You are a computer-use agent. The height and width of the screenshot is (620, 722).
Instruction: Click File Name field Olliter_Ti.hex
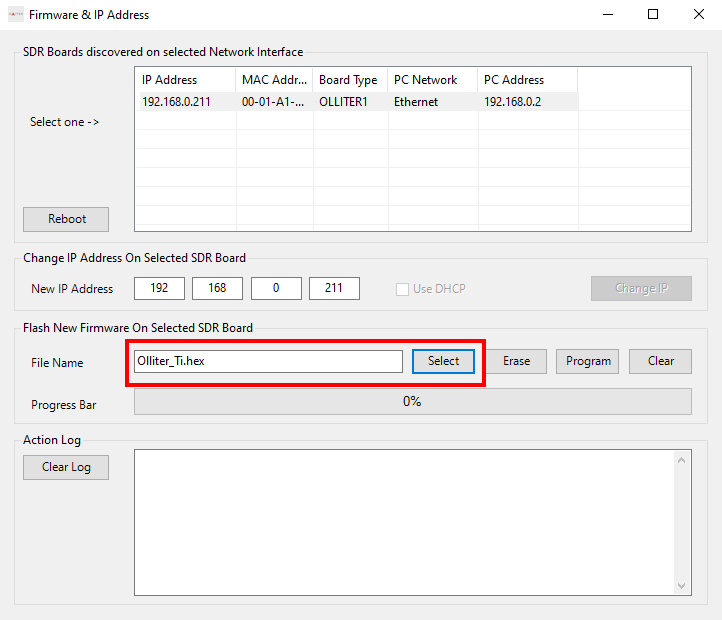pyautogui.click(x=268, y=361)
